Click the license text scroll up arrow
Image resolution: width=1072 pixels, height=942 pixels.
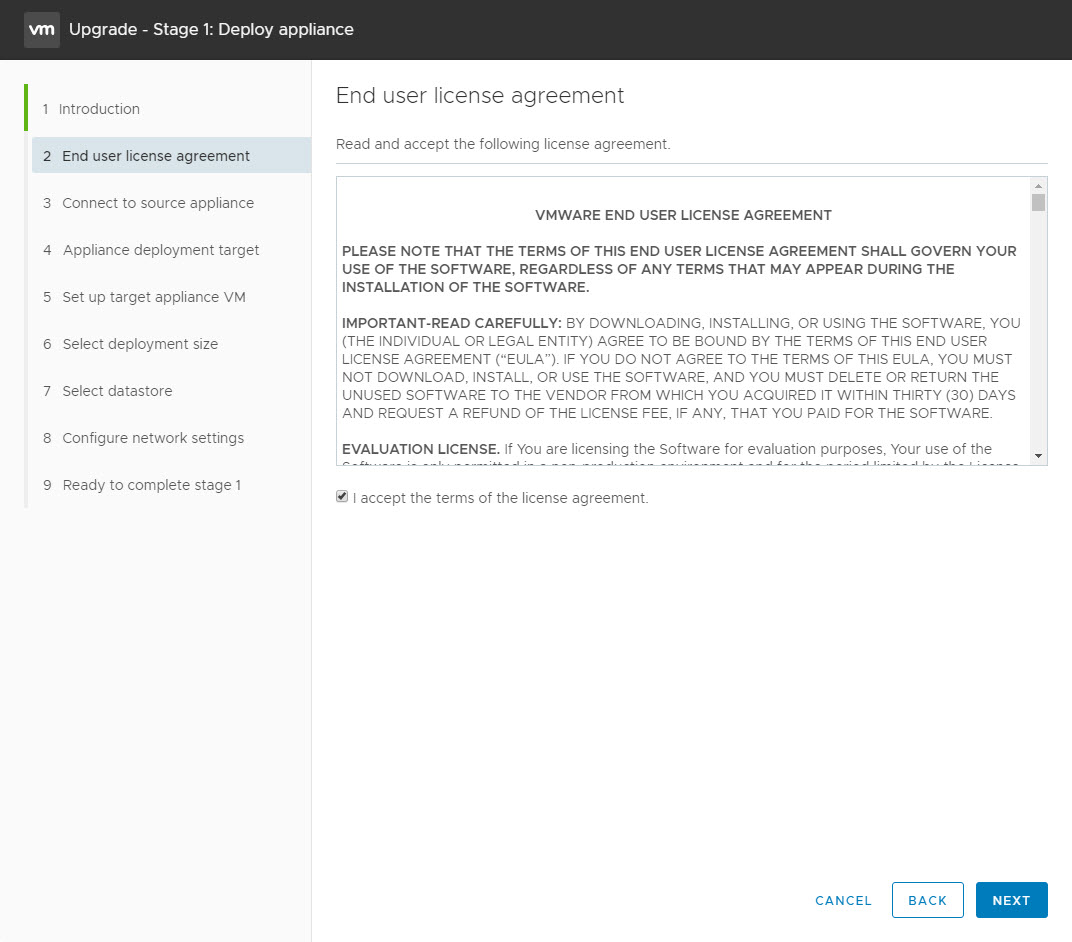pos(1038,186)
